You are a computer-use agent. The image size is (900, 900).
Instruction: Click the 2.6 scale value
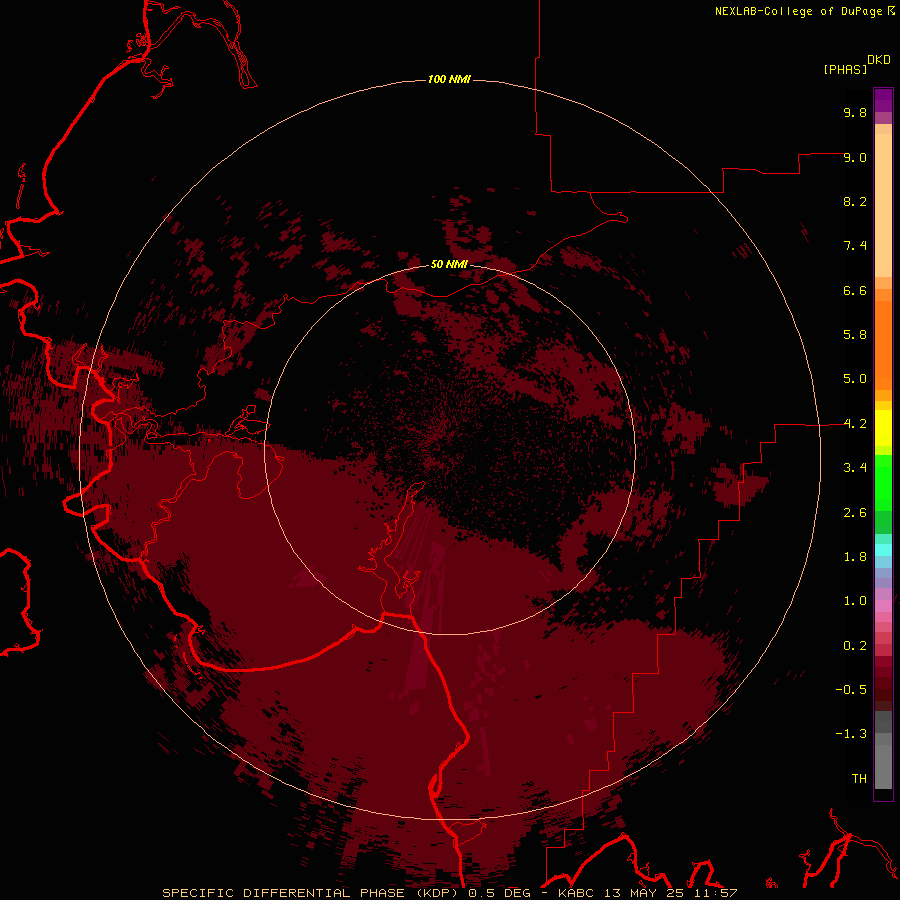click(855, 513)
